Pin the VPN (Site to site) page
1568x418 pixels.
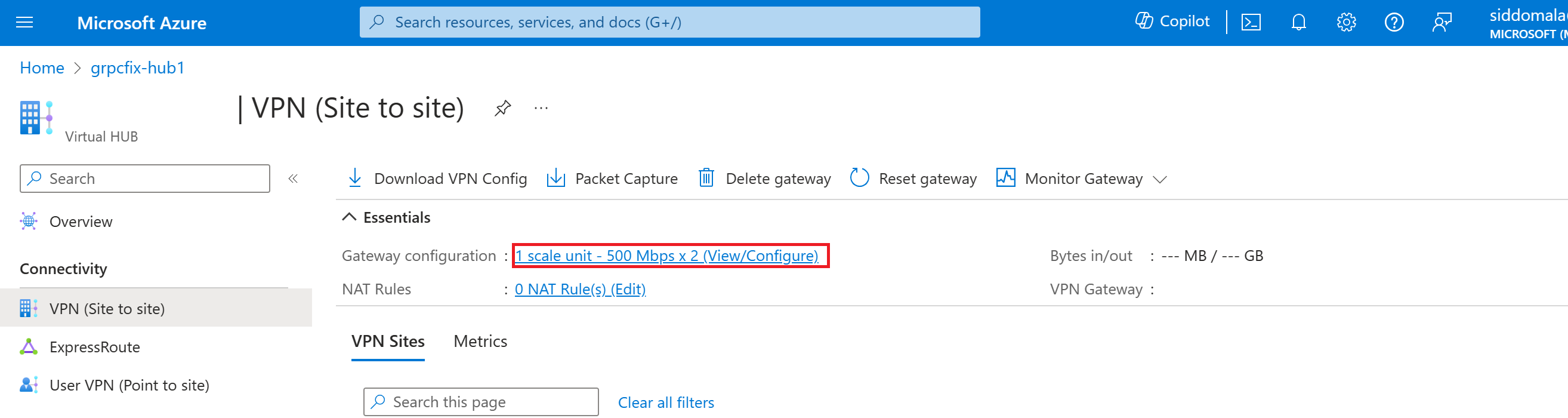pyautogui.click(x=502, y=109)
